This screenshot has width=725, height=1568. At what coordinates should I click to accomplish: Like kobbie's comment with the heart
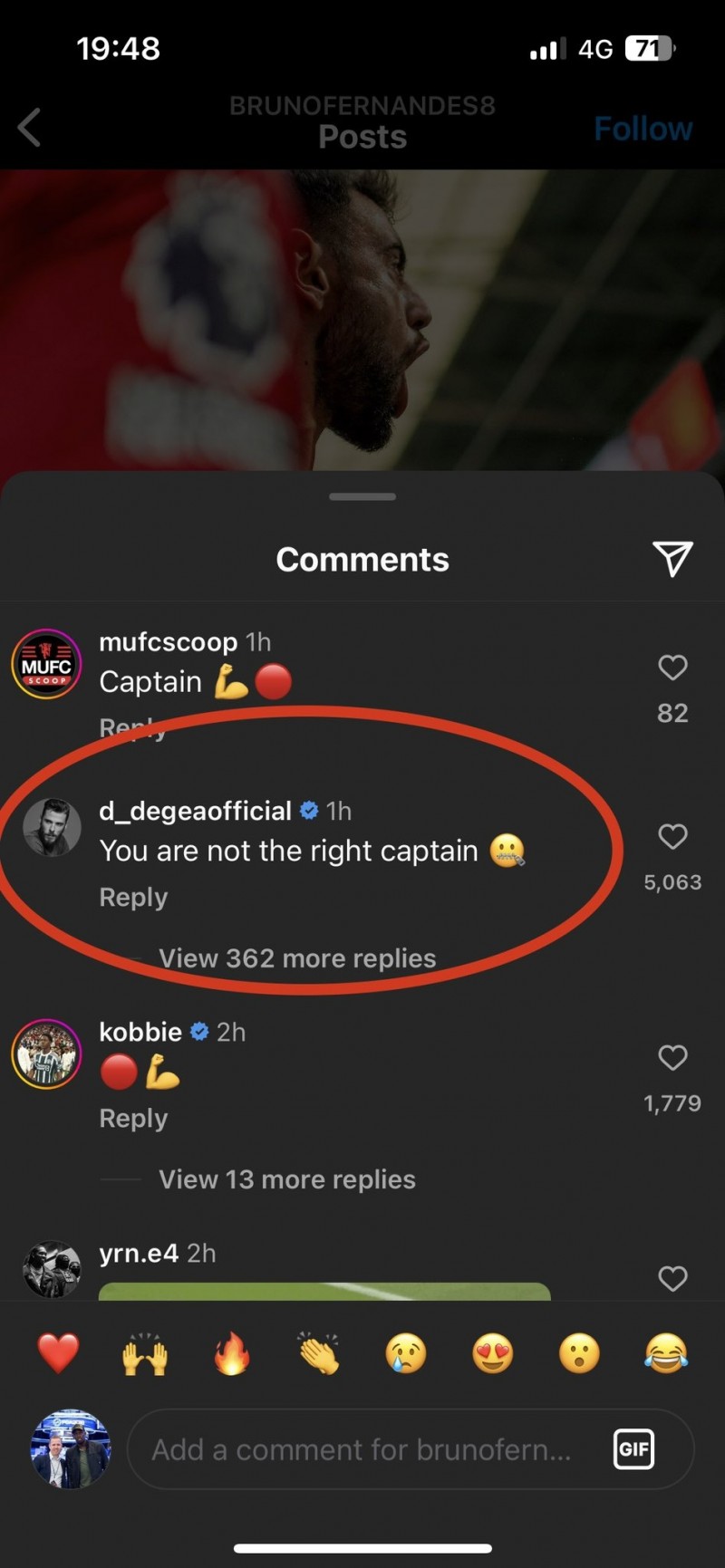672,1057
